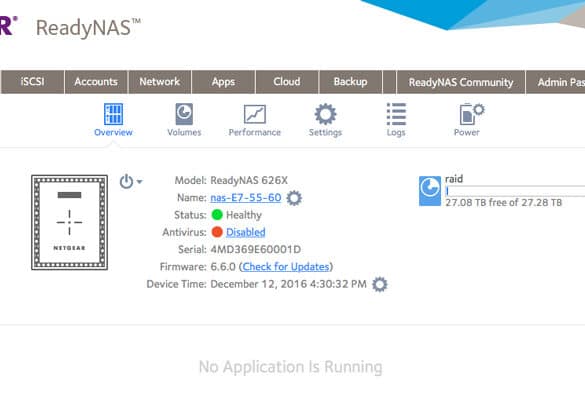Open the Logs list icon
Screen dimensions: 585x412
396,119
